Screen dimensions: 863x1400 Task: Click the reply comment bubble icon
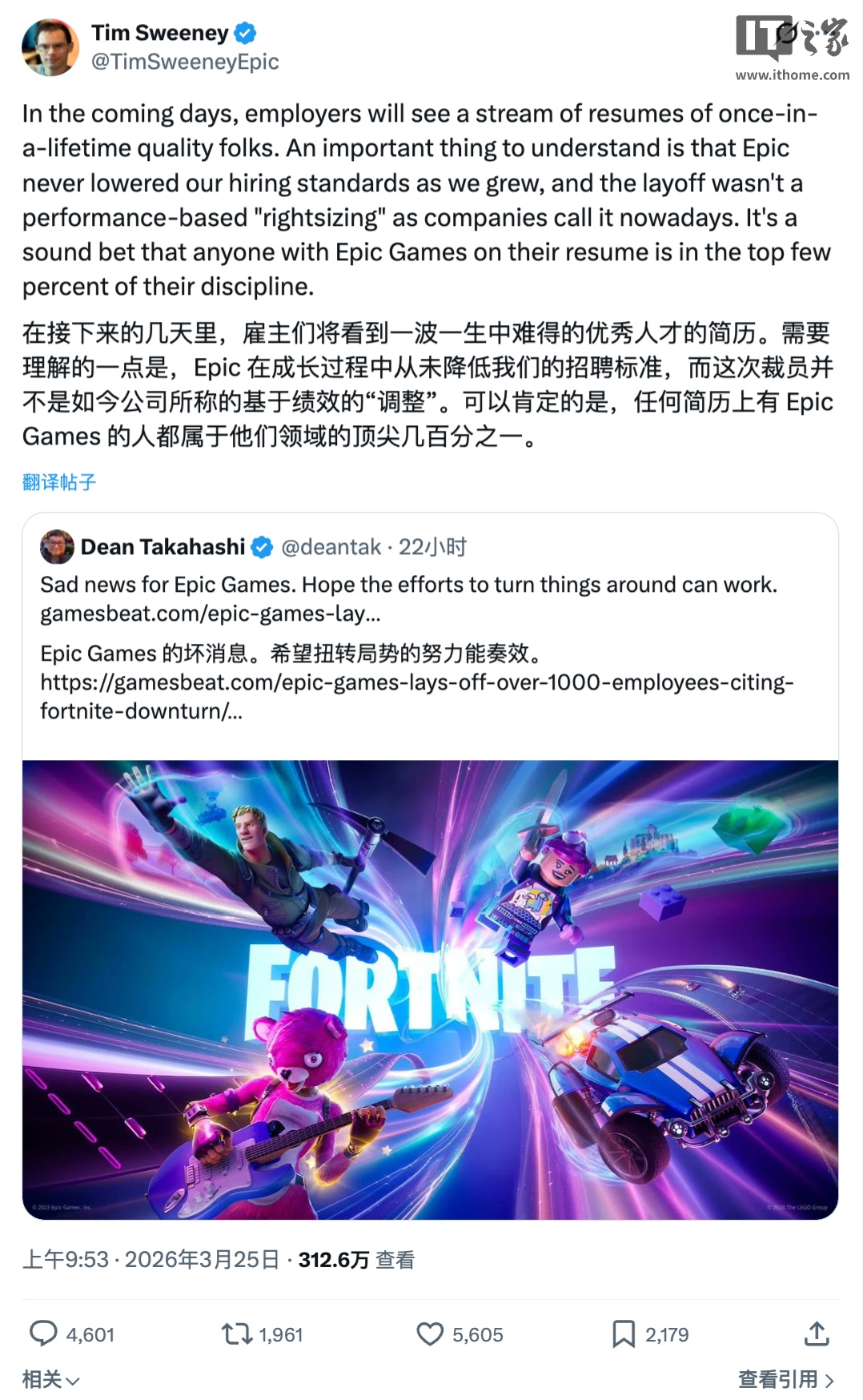click(43, 1334)
